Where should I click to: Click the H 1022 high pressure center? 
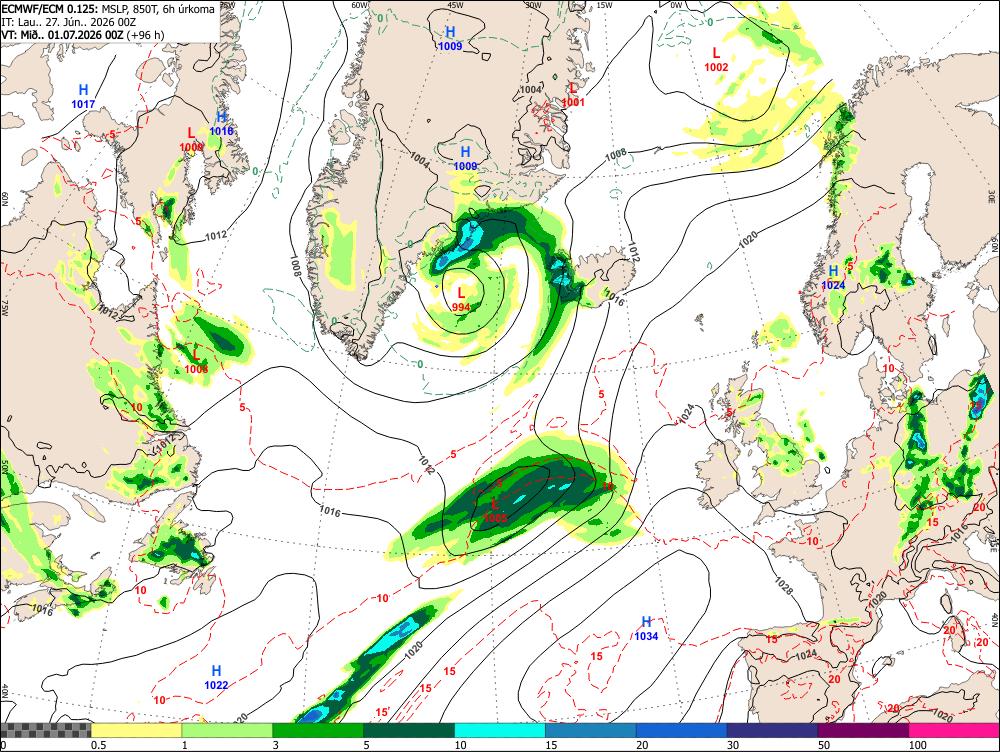coord(216,677)
